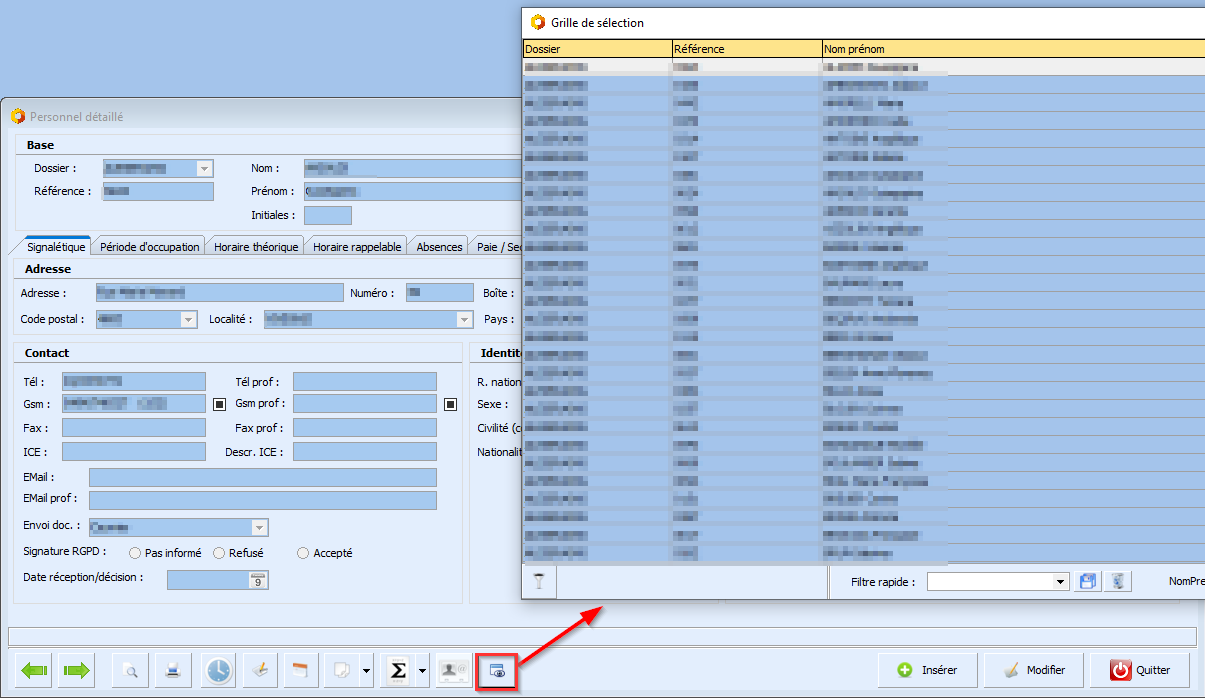Switch to the 'Période d'occupation' tab
This screenshot has width=1205, height=698.
click(x=150, y=247)
